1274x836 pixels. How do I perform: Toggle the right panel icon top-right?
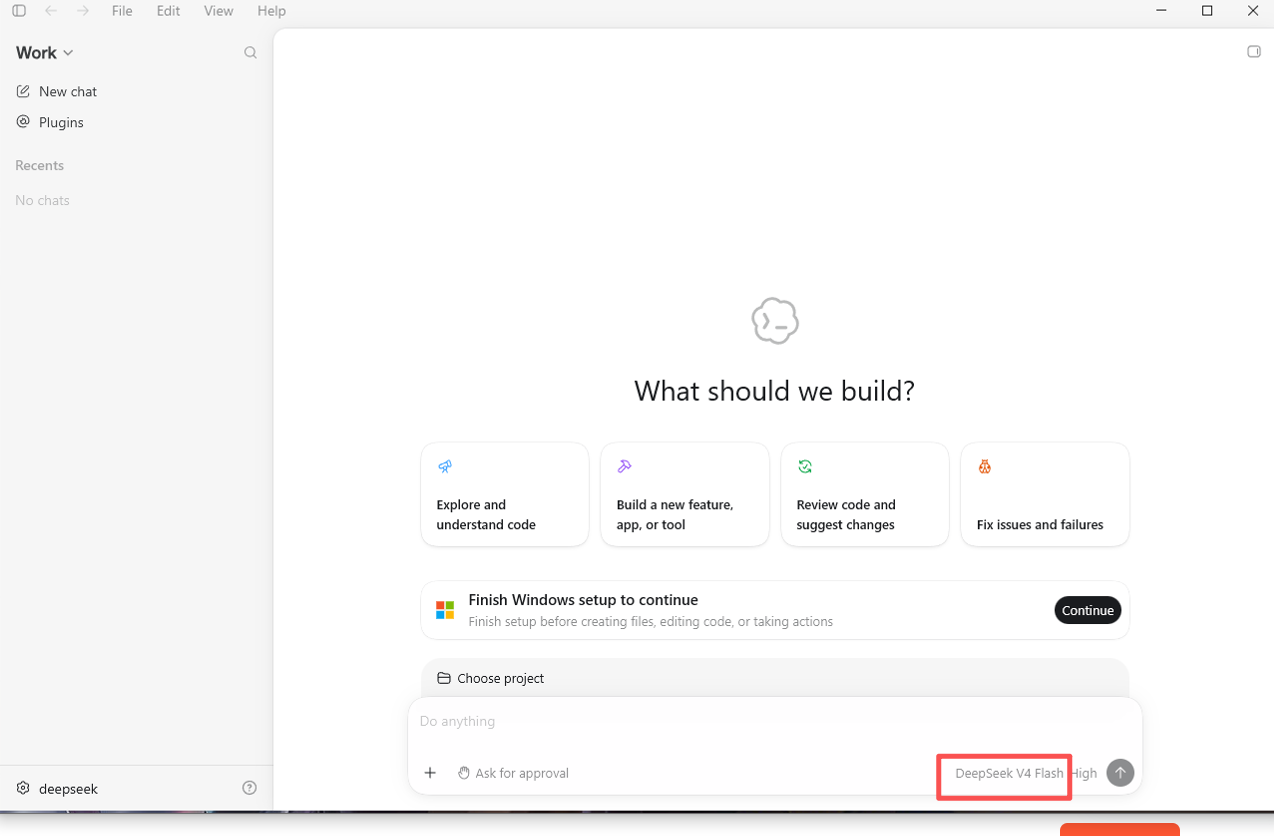[1254, 52]
